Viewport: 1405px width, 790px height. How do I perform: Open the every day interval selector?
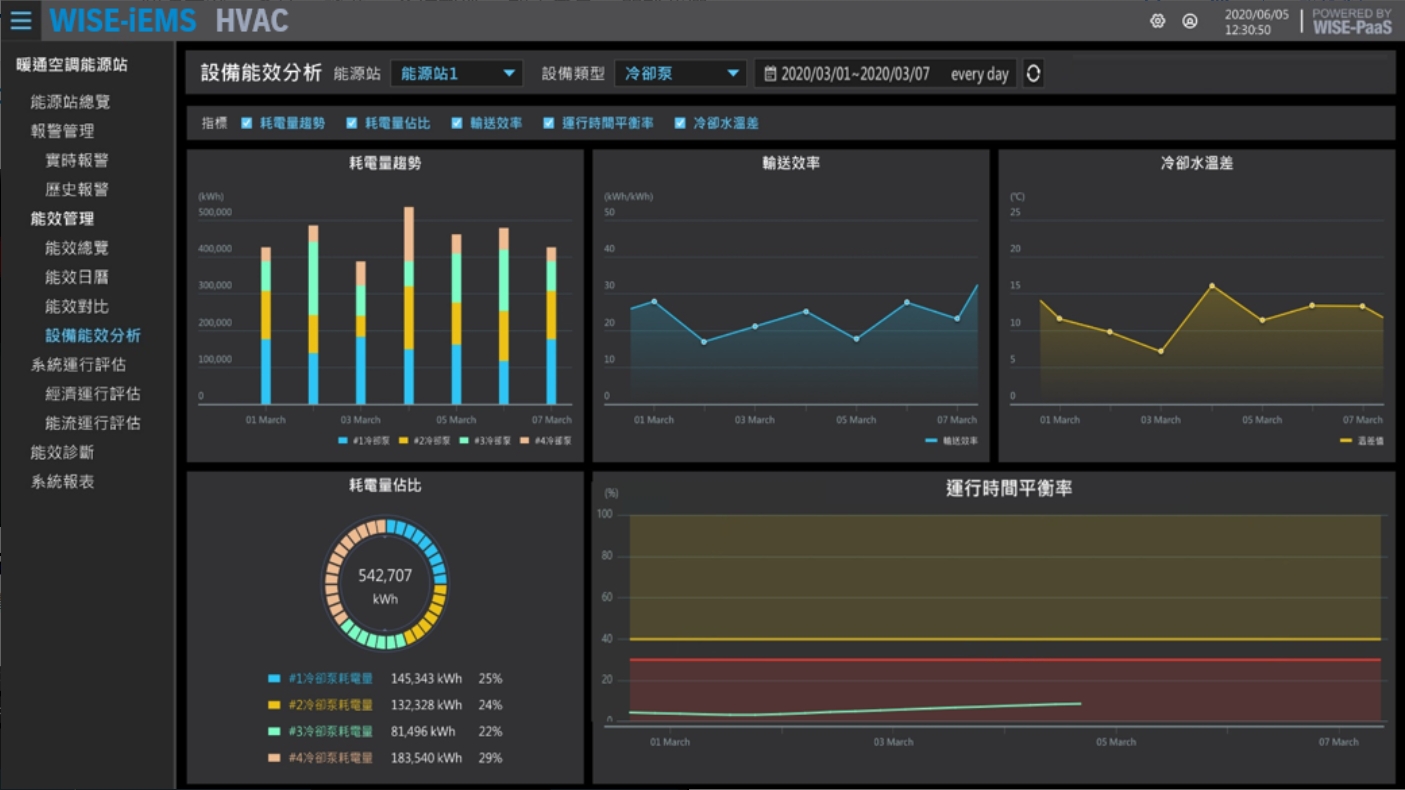980,74
